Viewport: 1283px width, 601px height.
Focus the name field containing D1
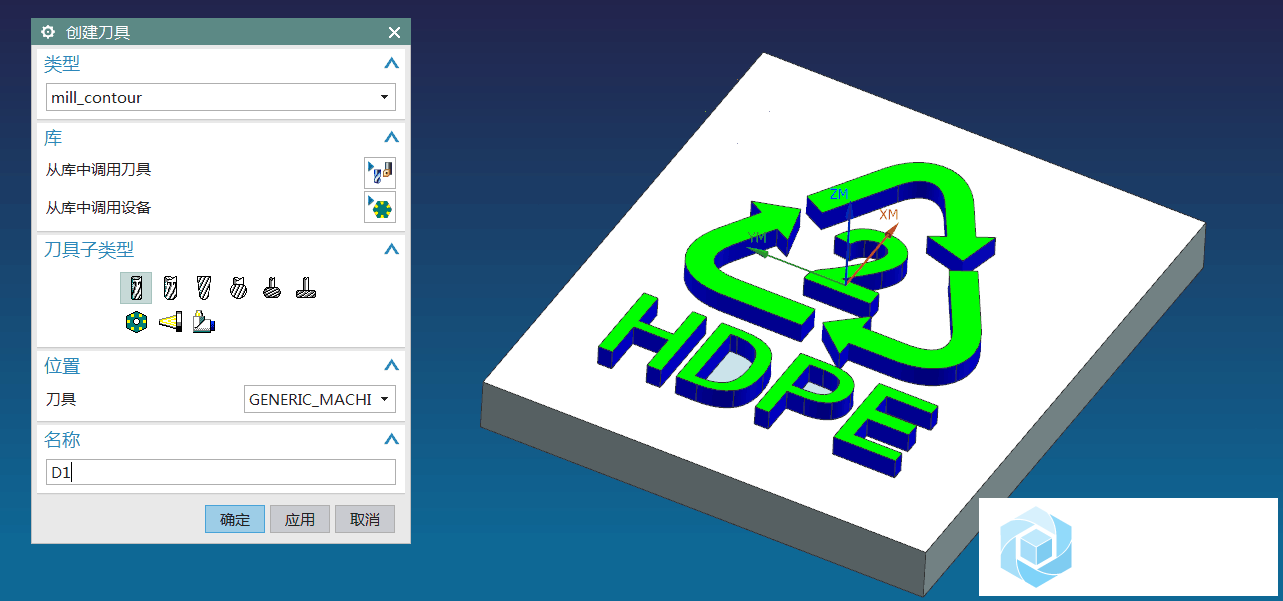221,472
